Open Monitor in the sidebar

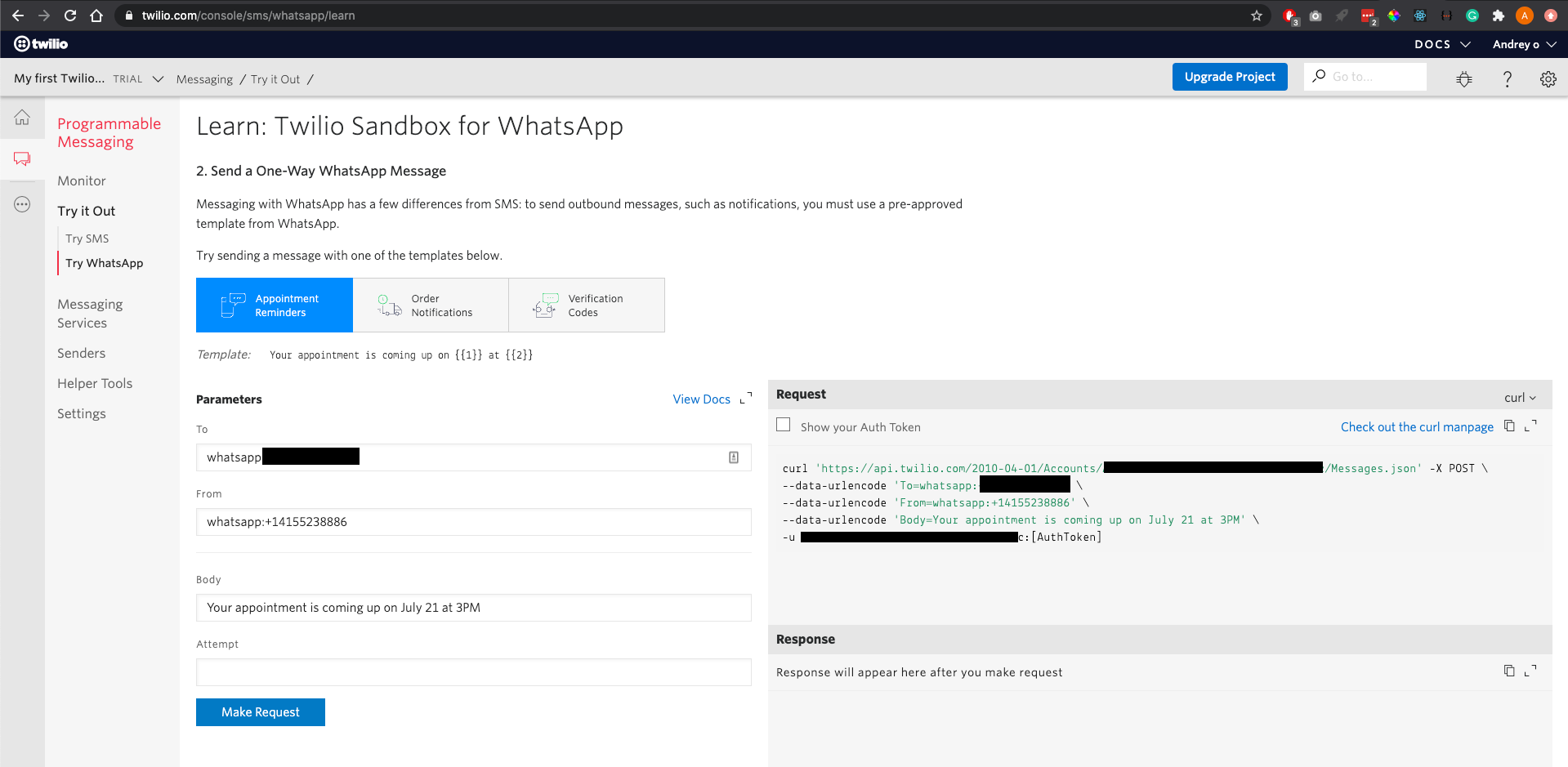82,181
